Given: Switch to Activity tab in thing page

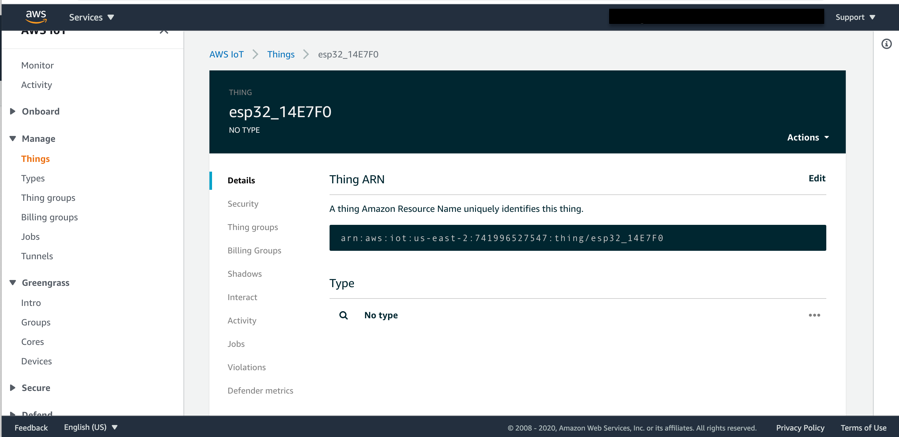Looking at the screenshot, I should tap(242, 321).
